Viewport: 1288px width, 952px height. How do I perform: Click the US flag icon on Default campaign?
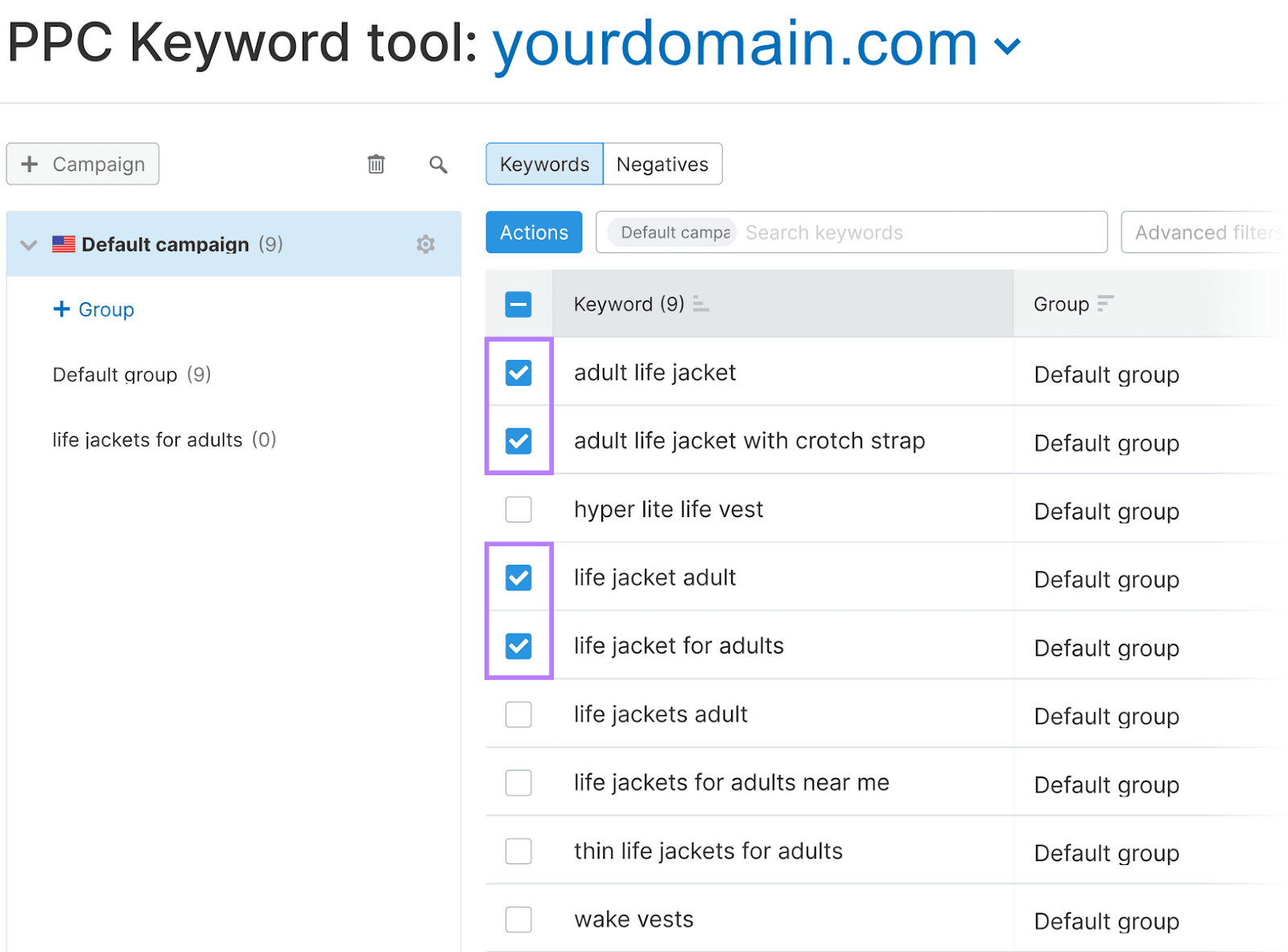[x=64, y=244]
